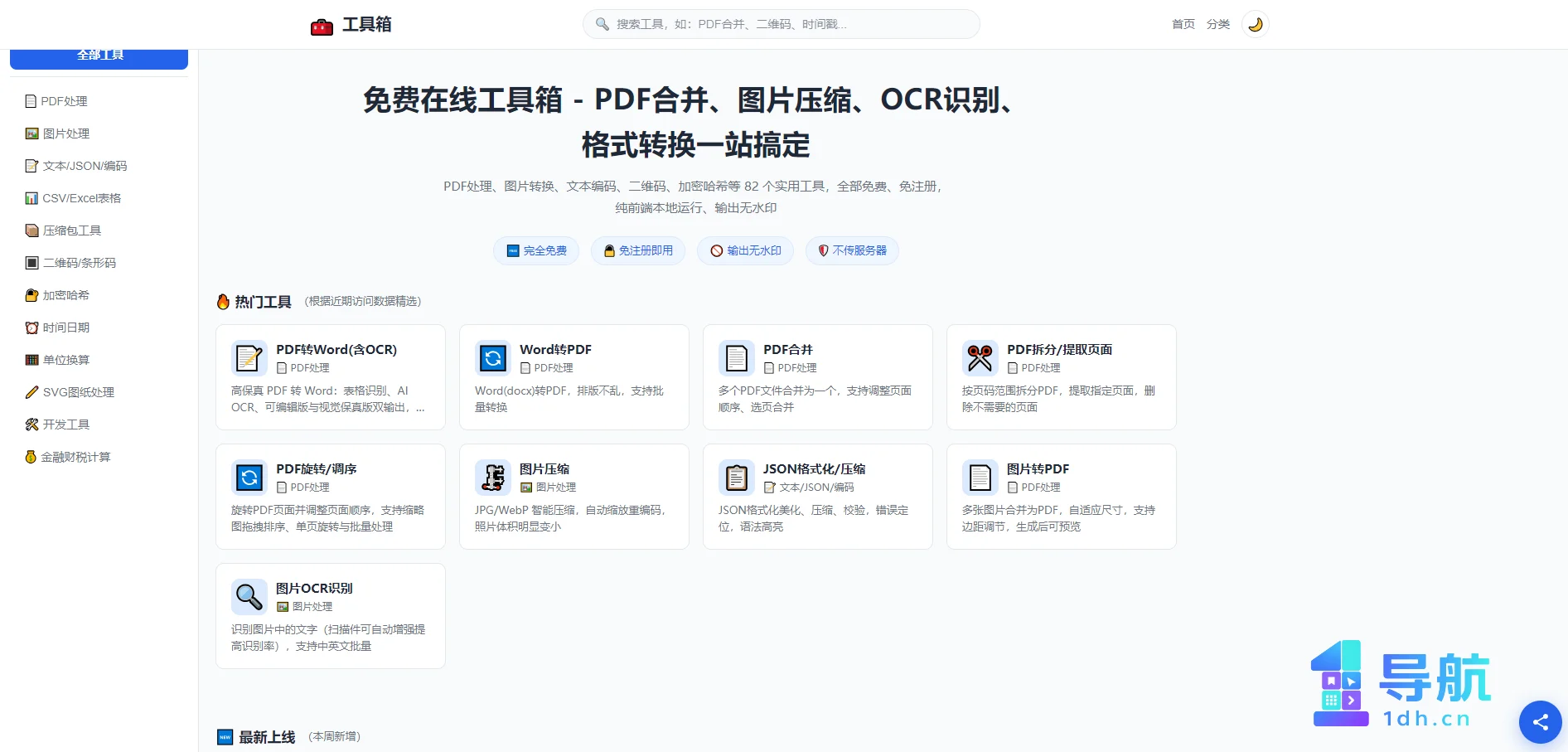Open PDF合并 document icon

(736, 358)
